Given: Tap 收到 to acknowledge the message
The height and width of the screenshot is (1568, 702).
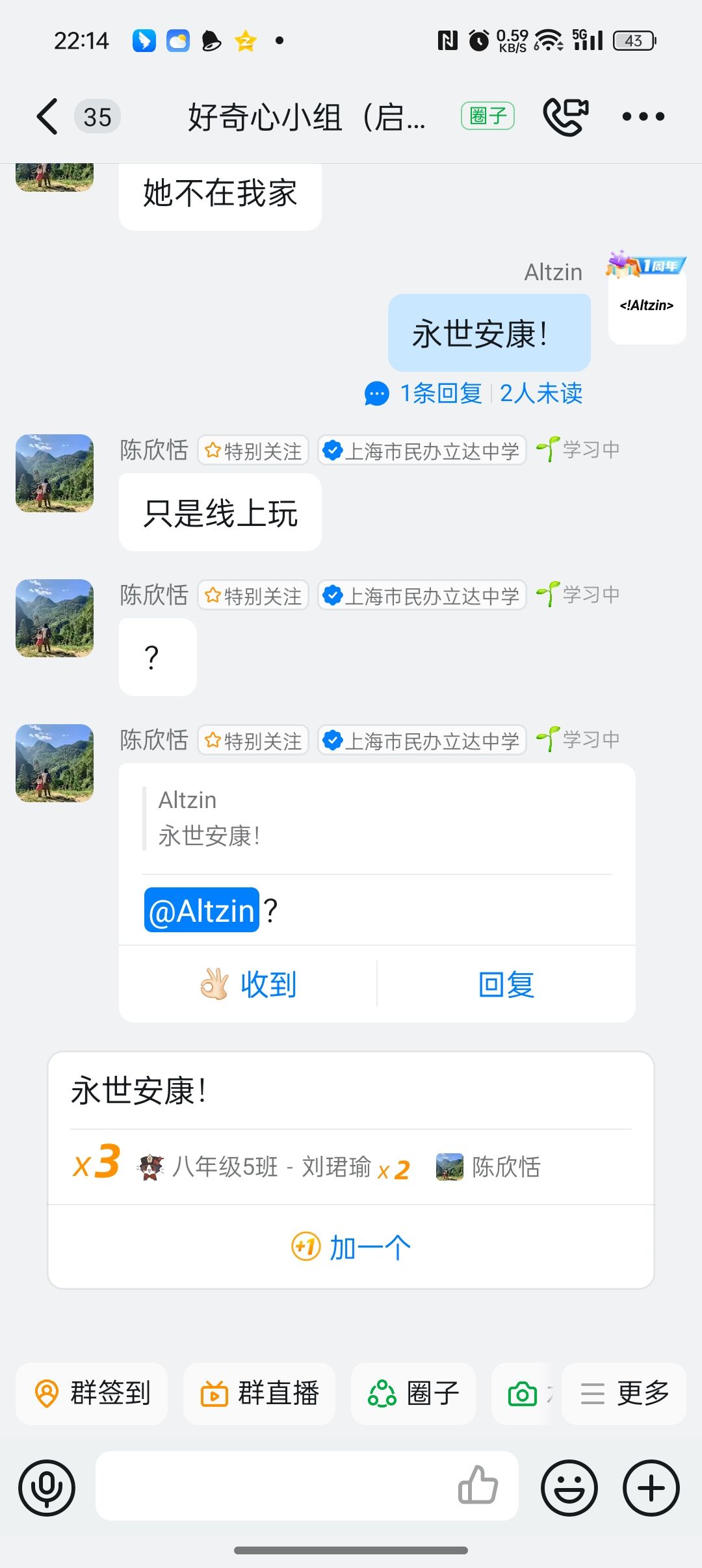Looking at the screenshot, I should pyautogui.click(x=248, y=984).
